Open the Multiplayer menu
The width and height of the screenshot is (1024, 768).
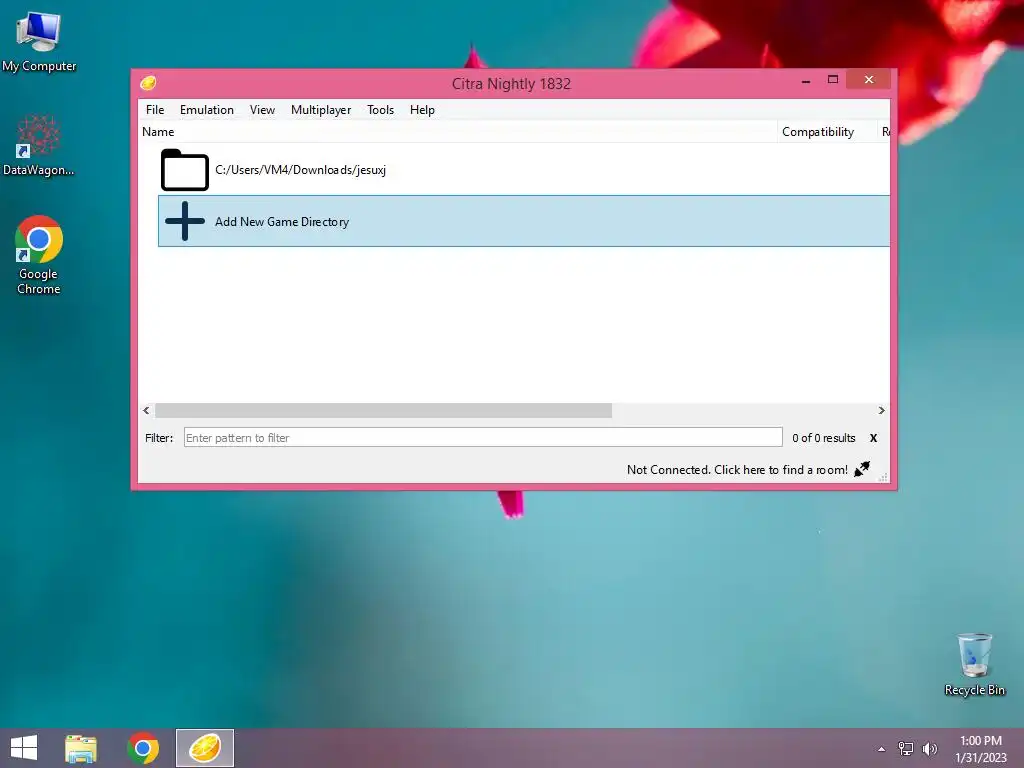(x=321, y=110)
